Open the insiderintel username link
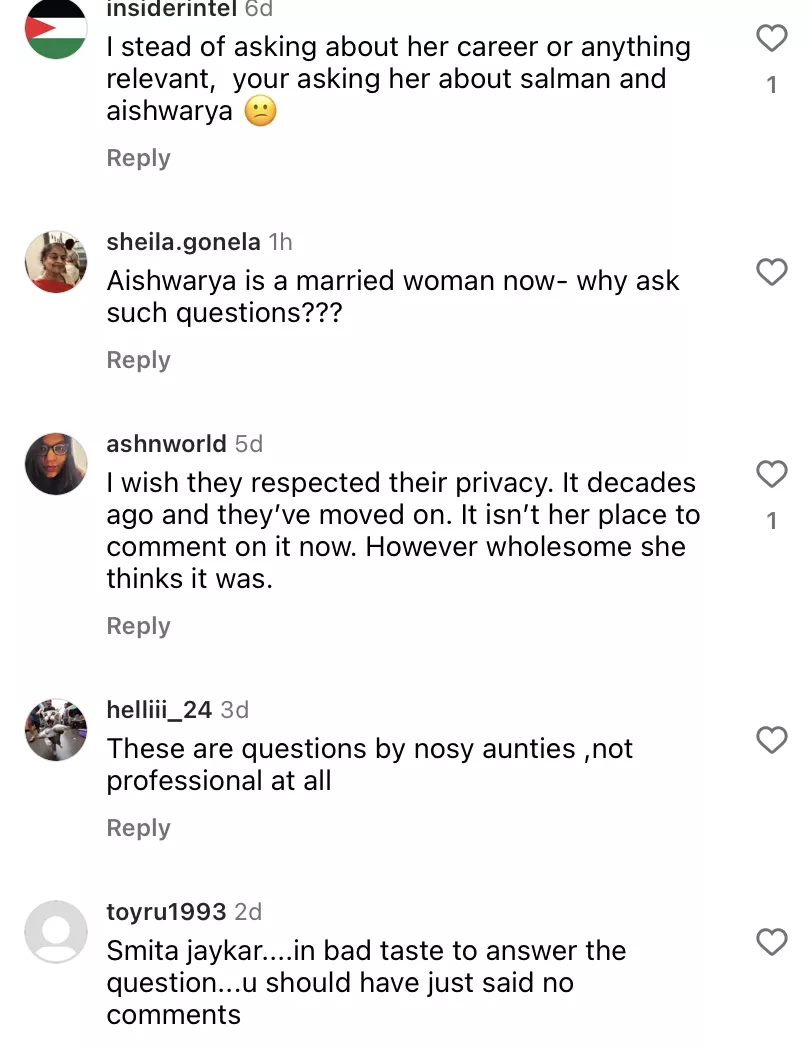 pos(171,9)
